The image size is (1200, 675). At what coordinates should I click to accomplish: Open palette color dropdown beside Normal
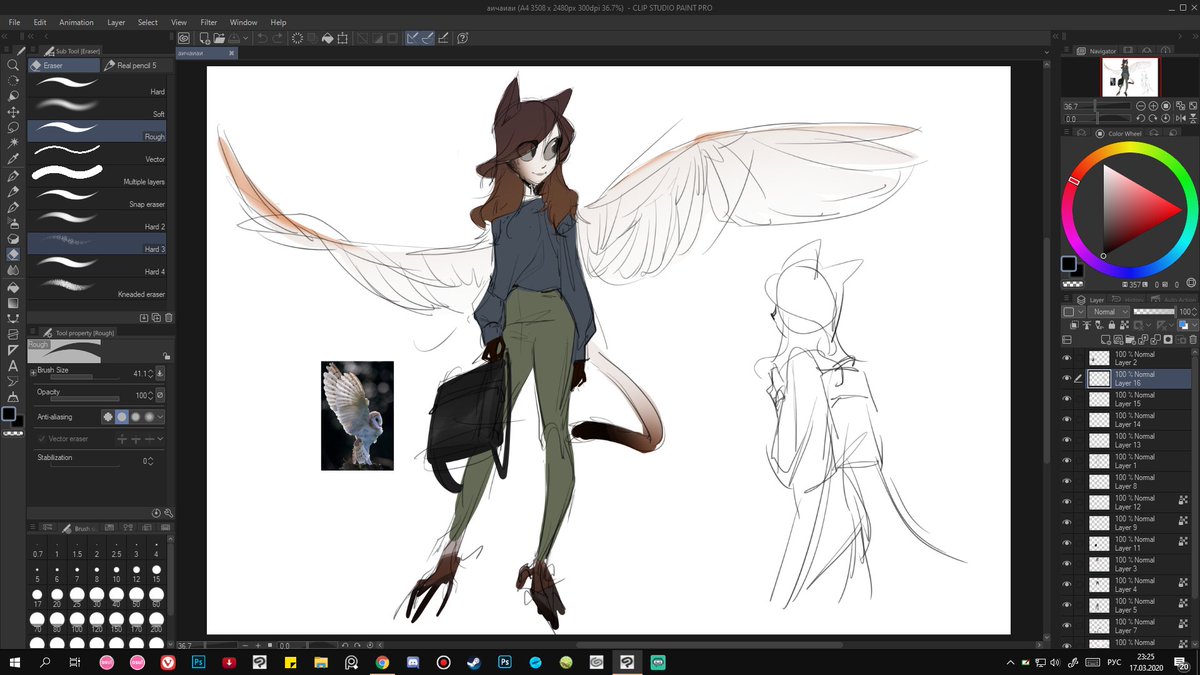1074,312
